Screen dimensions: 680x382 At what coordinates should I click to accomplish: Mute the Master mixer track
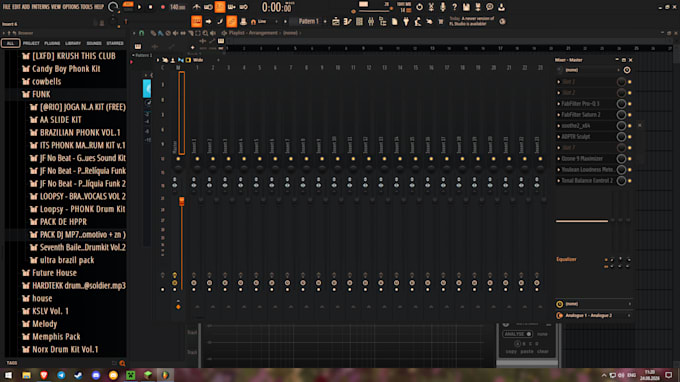(x=178, y=159)
